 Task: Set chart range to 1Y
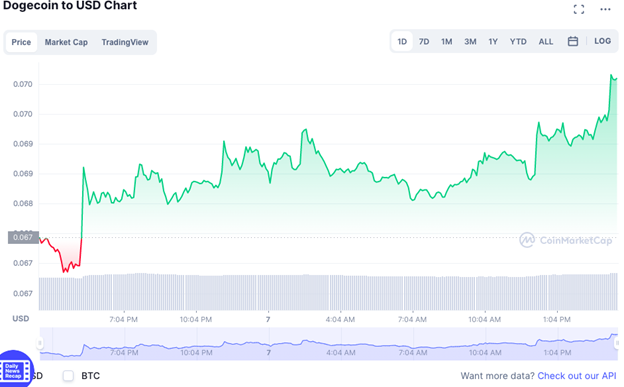pyautogui.click(x=493, y=41)
